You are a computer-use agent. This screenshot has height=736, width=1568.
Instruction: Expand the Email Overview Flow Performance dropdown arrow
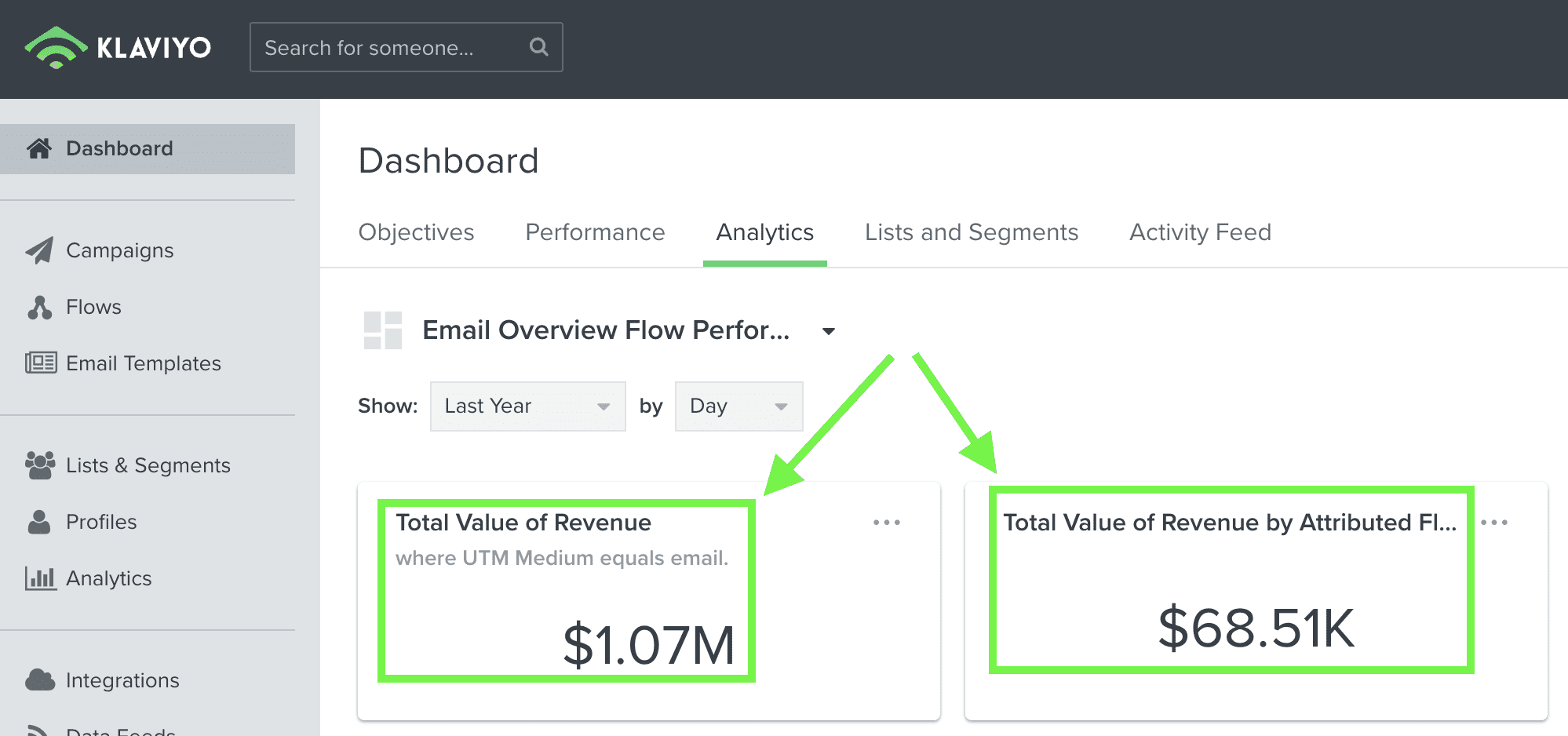point(829,331)
